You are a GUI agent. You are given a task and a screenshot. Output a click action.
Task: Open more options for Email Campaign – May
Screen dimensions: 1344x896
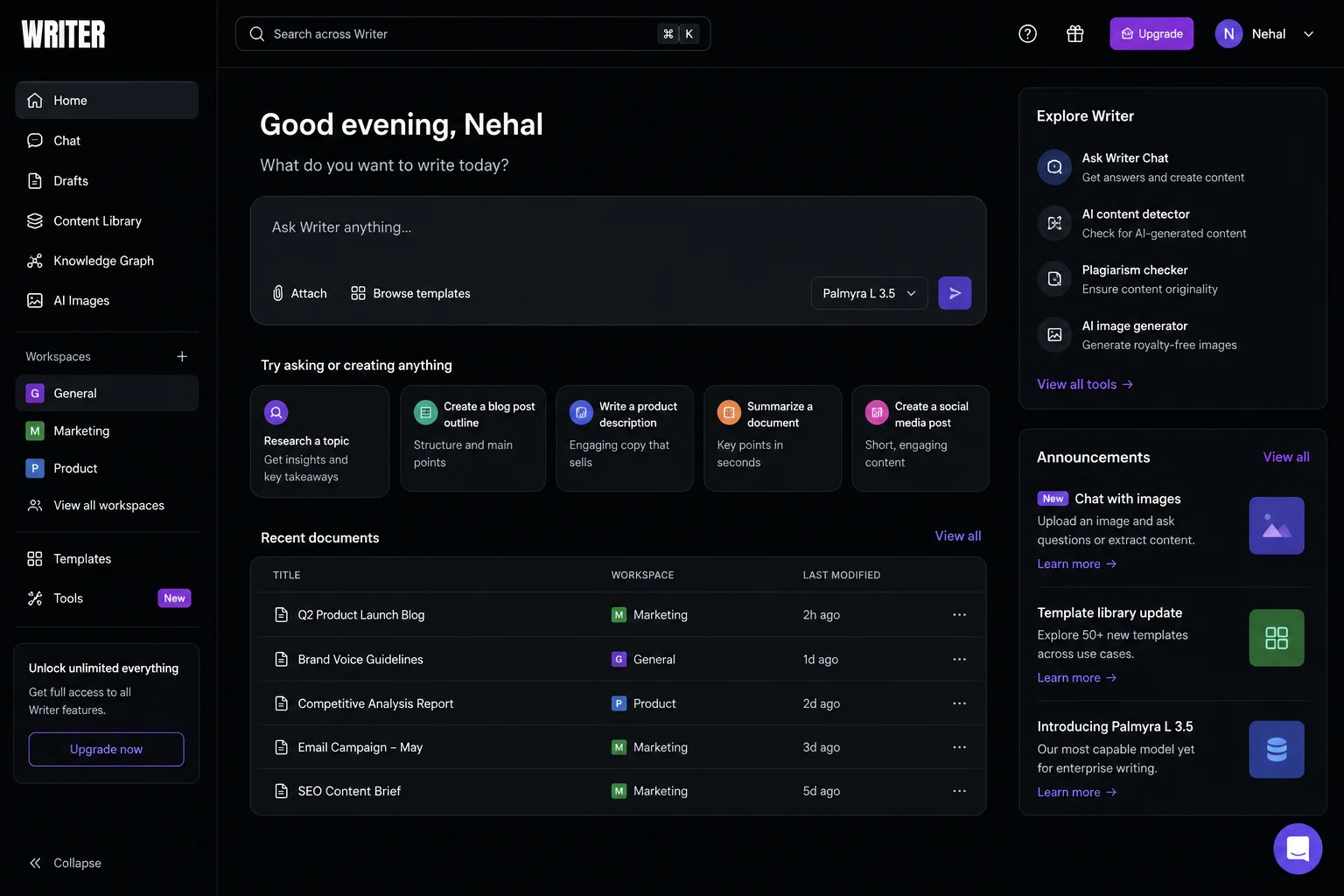(960, 747)
